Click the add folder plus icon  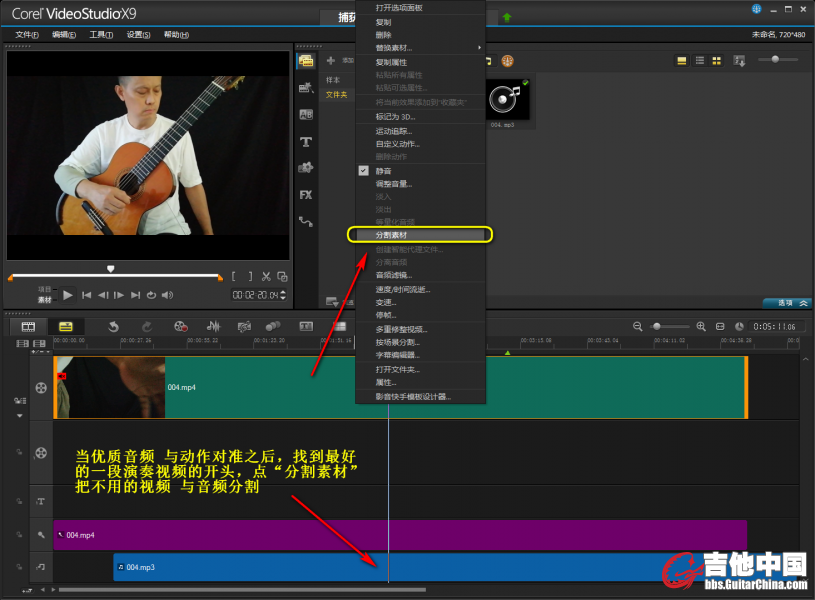tap(331, 60)
